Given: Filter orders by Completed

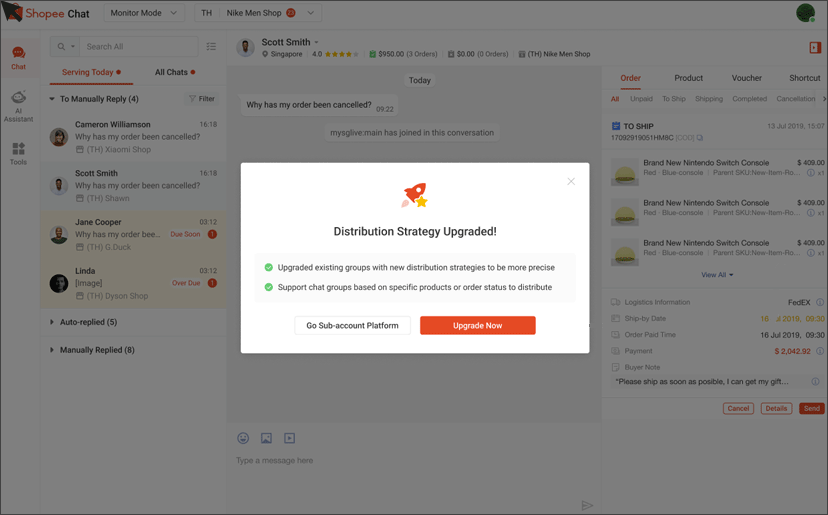Looking at the screenshot, I should [749, 99].
